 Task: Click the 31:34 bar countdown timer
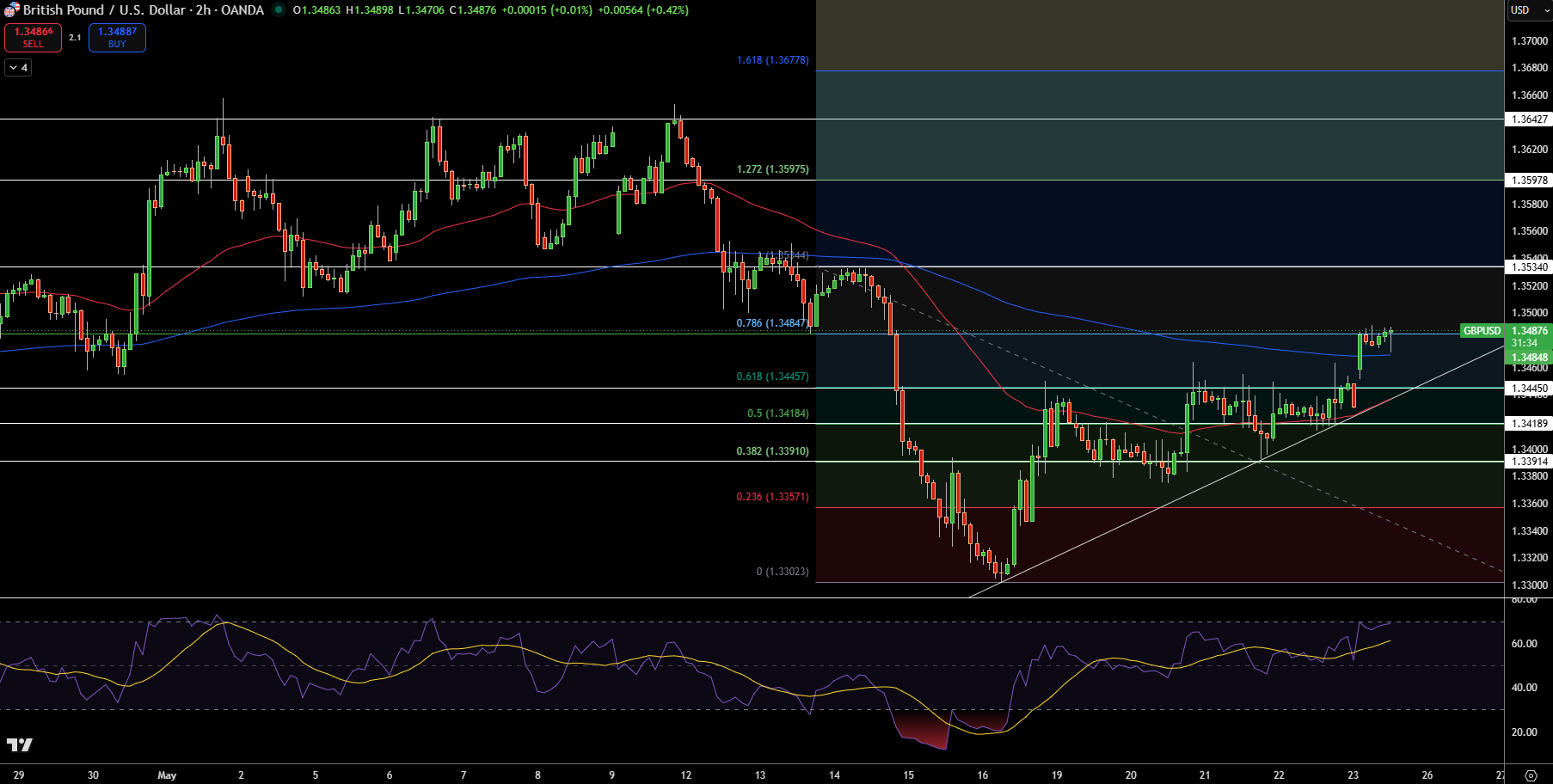(x=1525, y=343)
